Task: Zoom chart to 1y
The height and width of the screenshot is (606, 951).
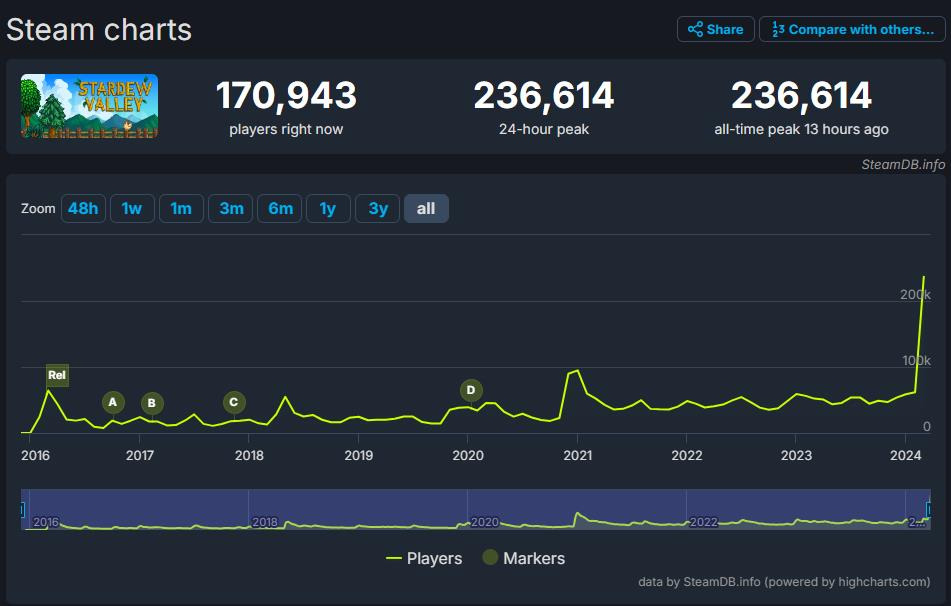Action: tap(328, 209)
